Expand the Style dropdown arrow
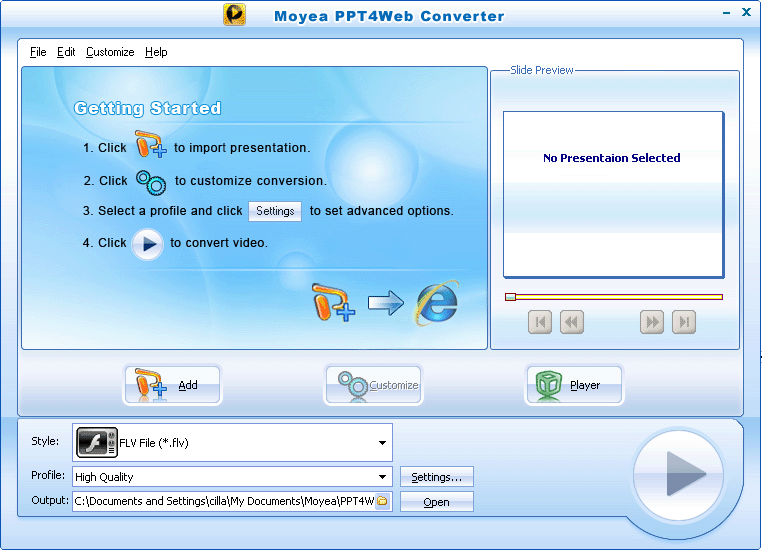The image size is (762, 551). point(382,443)
